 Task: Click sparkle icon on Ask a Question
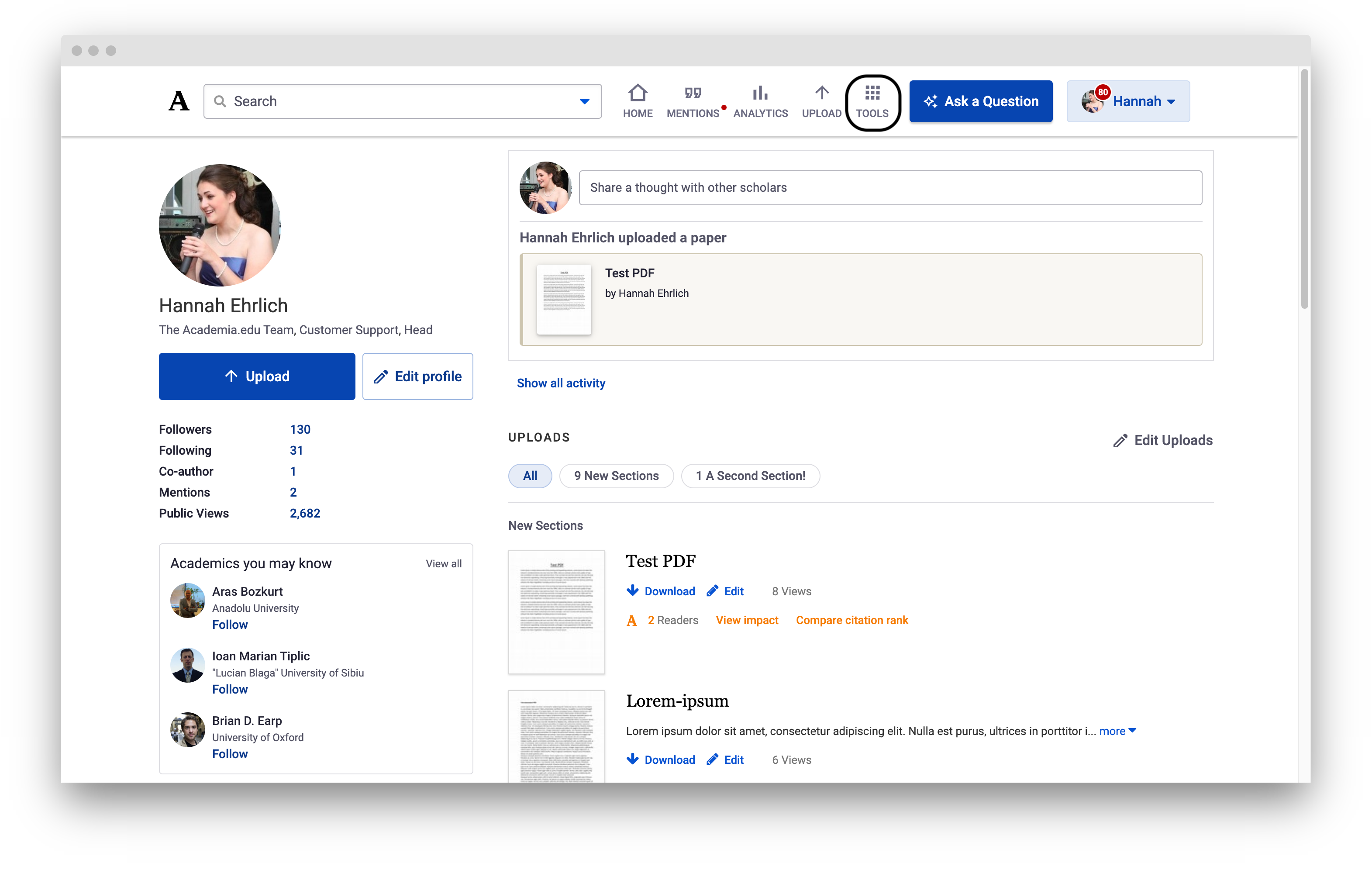(x=931, y=101)
